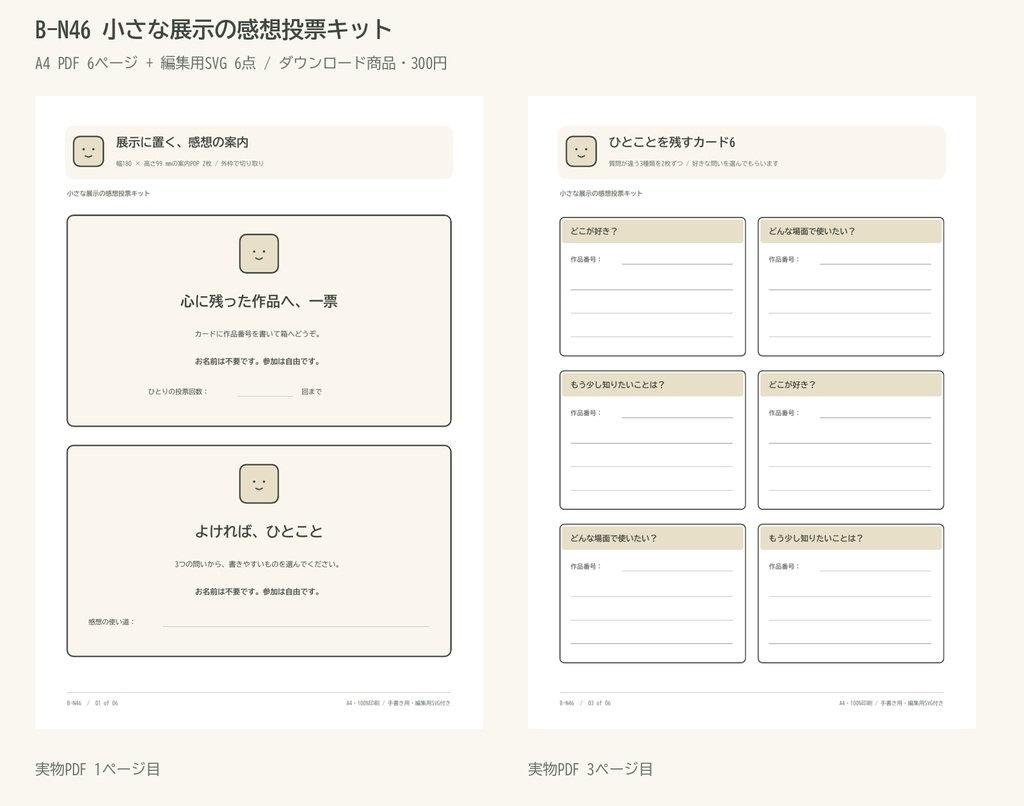Click 小さな展示の感想投票キット label on page 01
1024x806 pixels.
coord(108,193)
